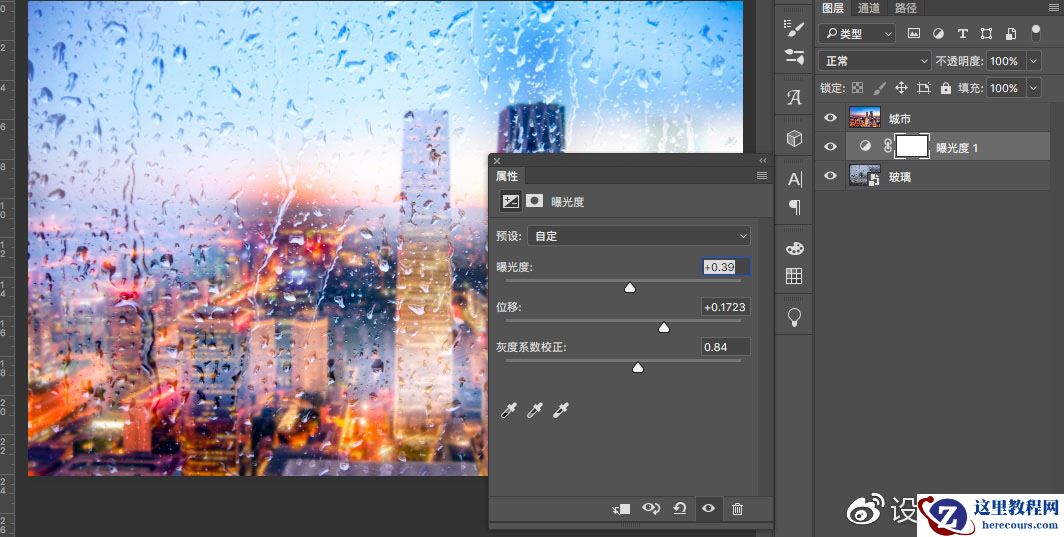Select the 玻璃 smart object thumbnail
Screen dimensions: 1064x537
click(865, 176)
